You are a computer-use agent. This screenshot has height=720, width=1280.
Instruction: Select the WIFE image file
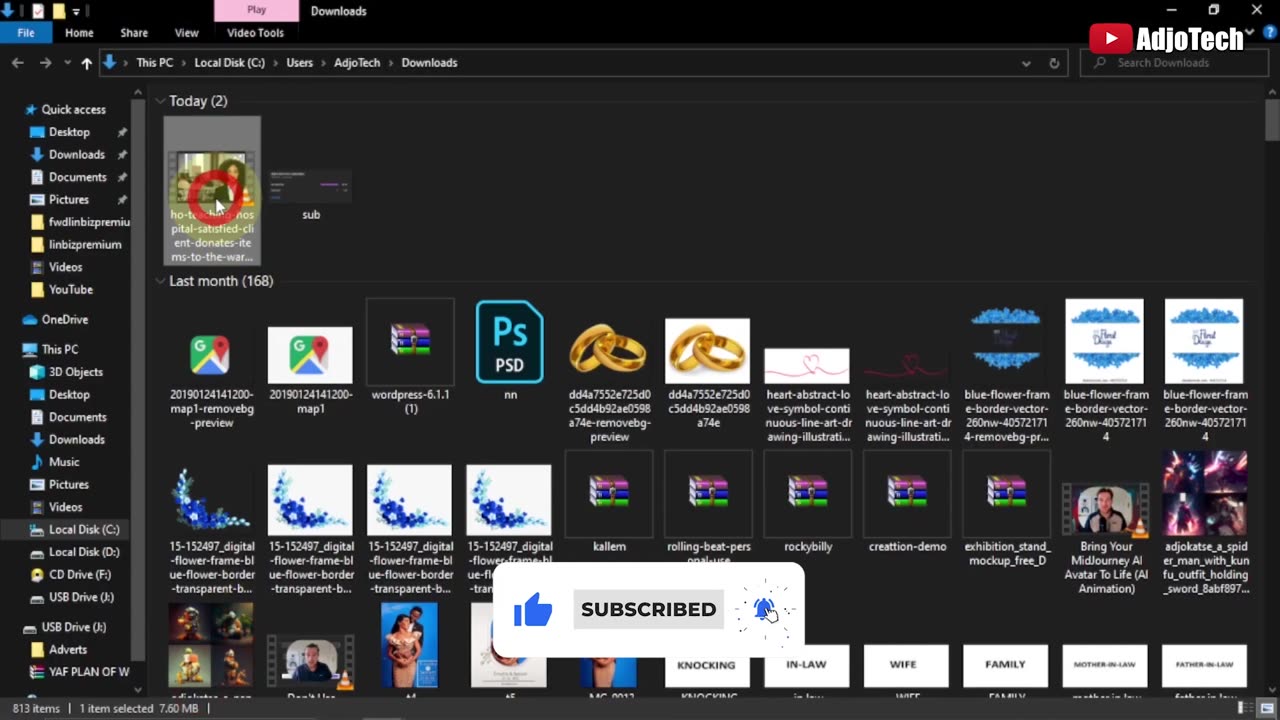(905, 671)
